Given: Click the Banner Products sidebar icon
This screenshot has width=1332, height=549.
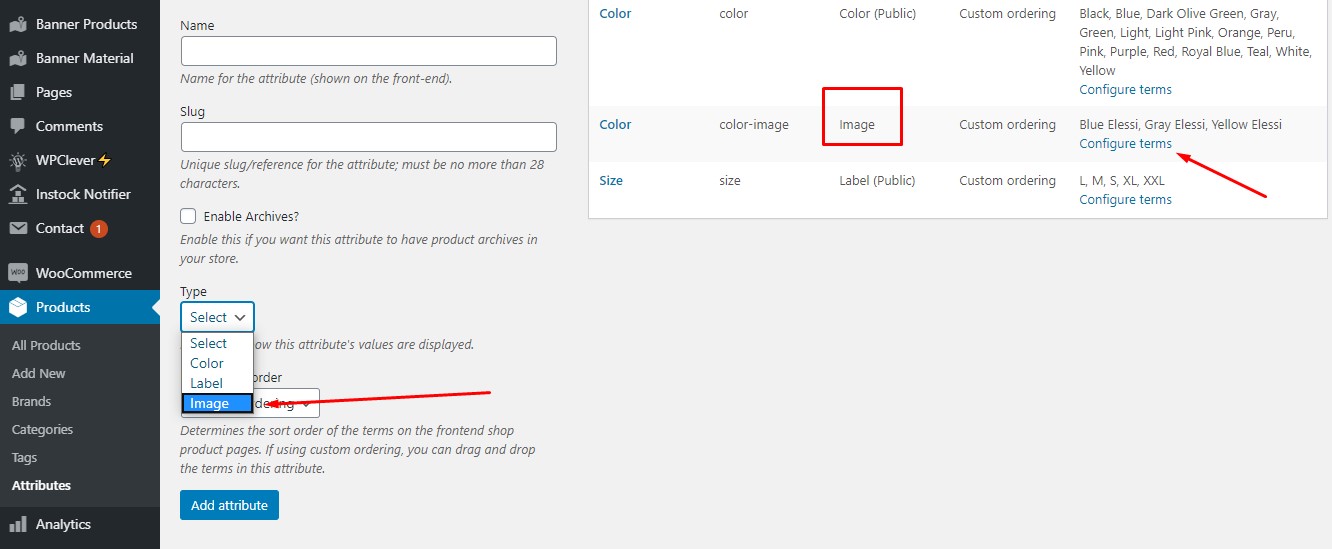Looking at the screenshot, I should tap(17, 24).
